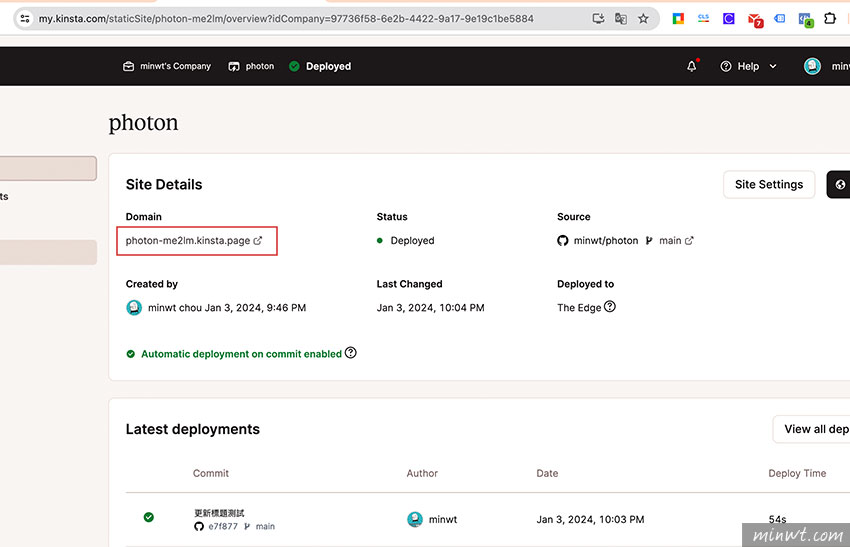
Task: Open the main branch link in Source
Action: point(670,240)
